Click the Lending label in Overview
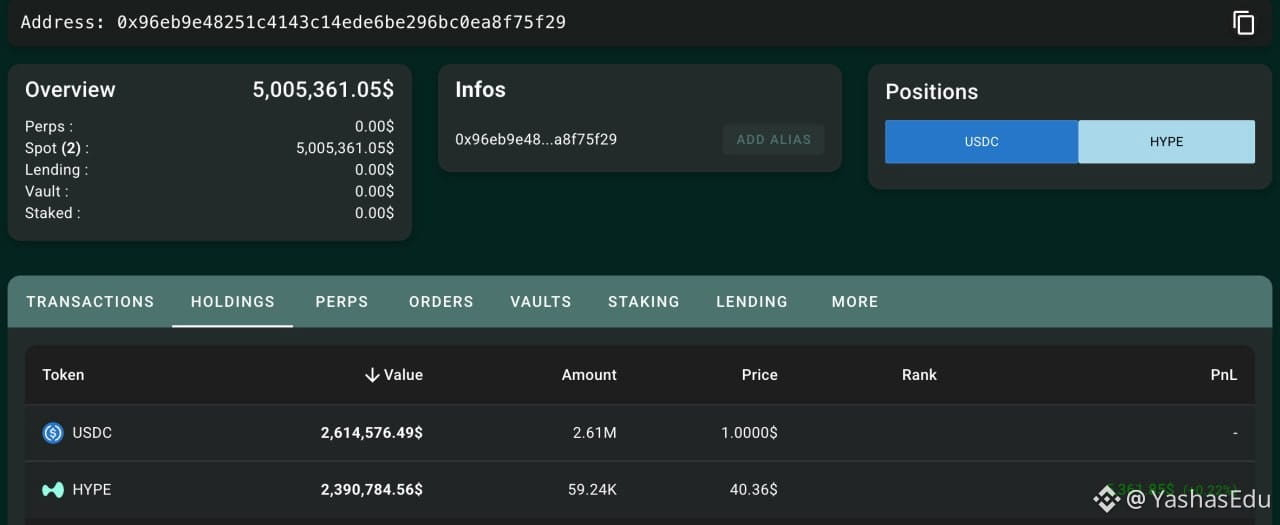The width and height of the screenshot is (1280, 525). [57, 170]
